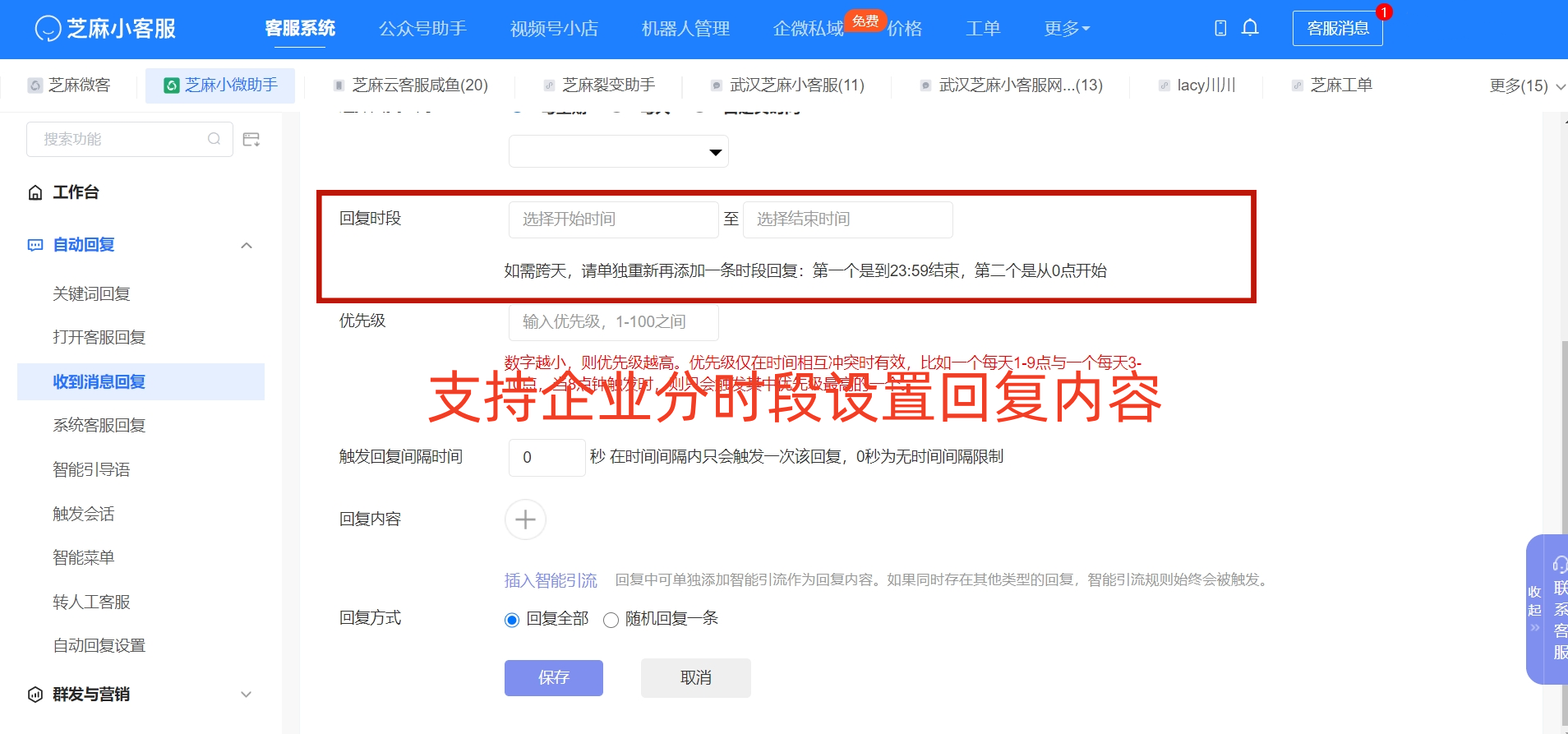
Task: Collapse the 自动回复 sidebar section
Action: pyautogui.click(x=247, y=245)
